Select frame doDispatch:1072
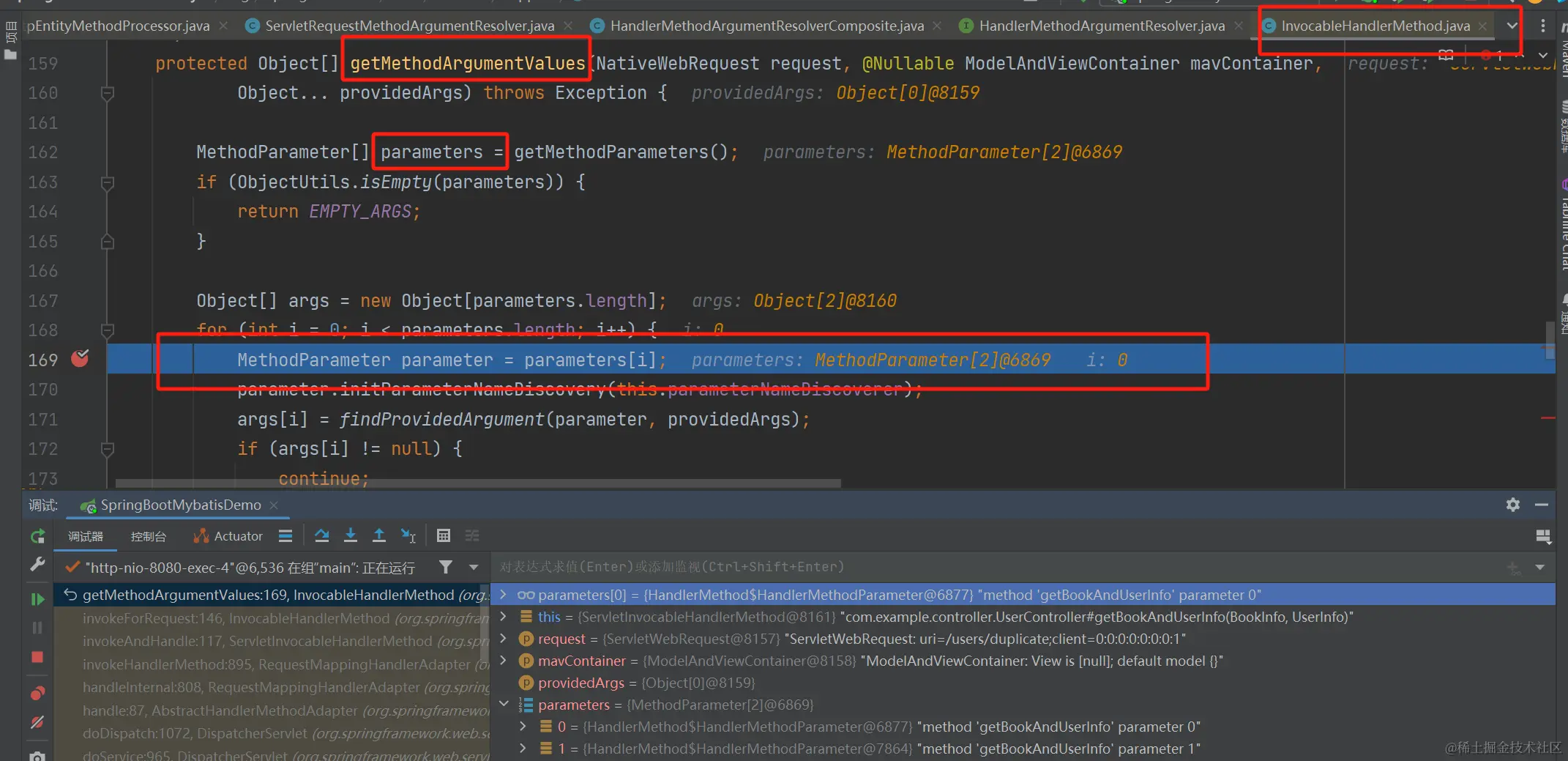 (271, 733)
